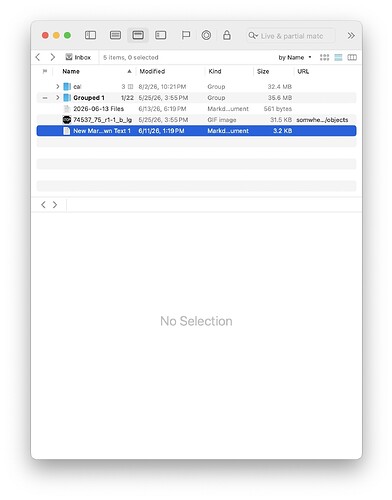Open the by Name sort dropdown
Image resolution: width=392 pixels, height=500 pixels.
pos(295,58)
